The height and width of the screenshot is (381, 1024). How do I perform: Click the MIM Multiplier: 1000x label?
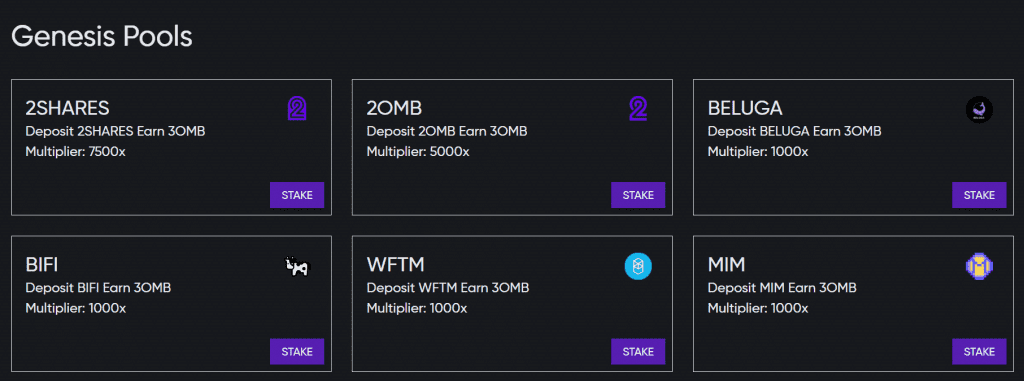758,308
